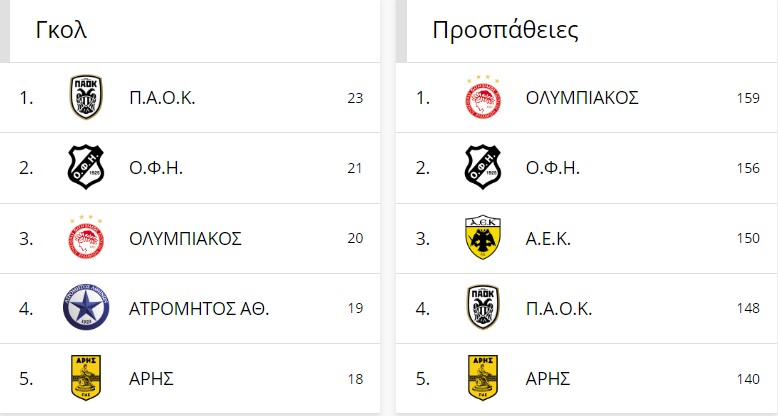Click the 23 goals value for PAOK
The width and height of the screenshot is (778, 416).
click(355, 98)
